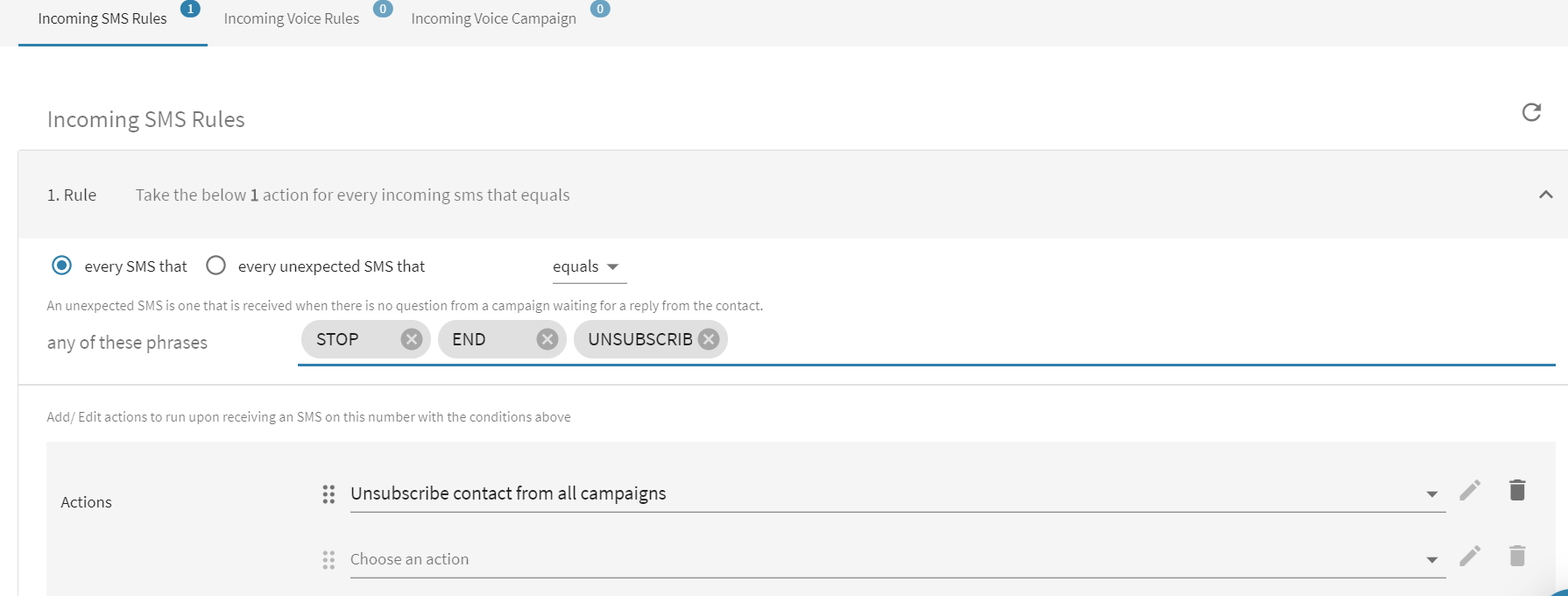Click the refresh icon for SMS rules

pos(1531,112)
